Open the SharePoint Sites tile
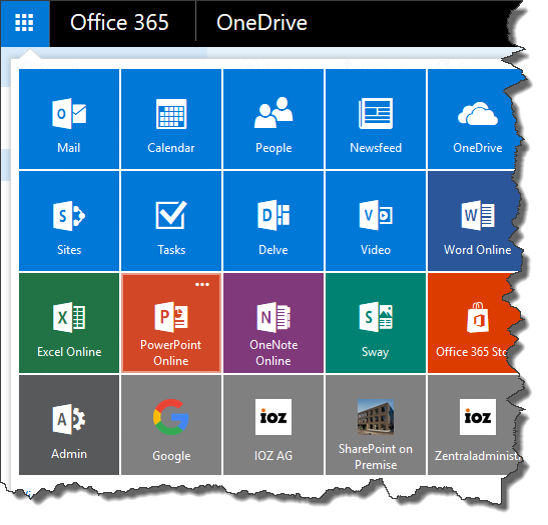Image resolution: width=548 pixels, height=525 pixels. coord(69,221)
